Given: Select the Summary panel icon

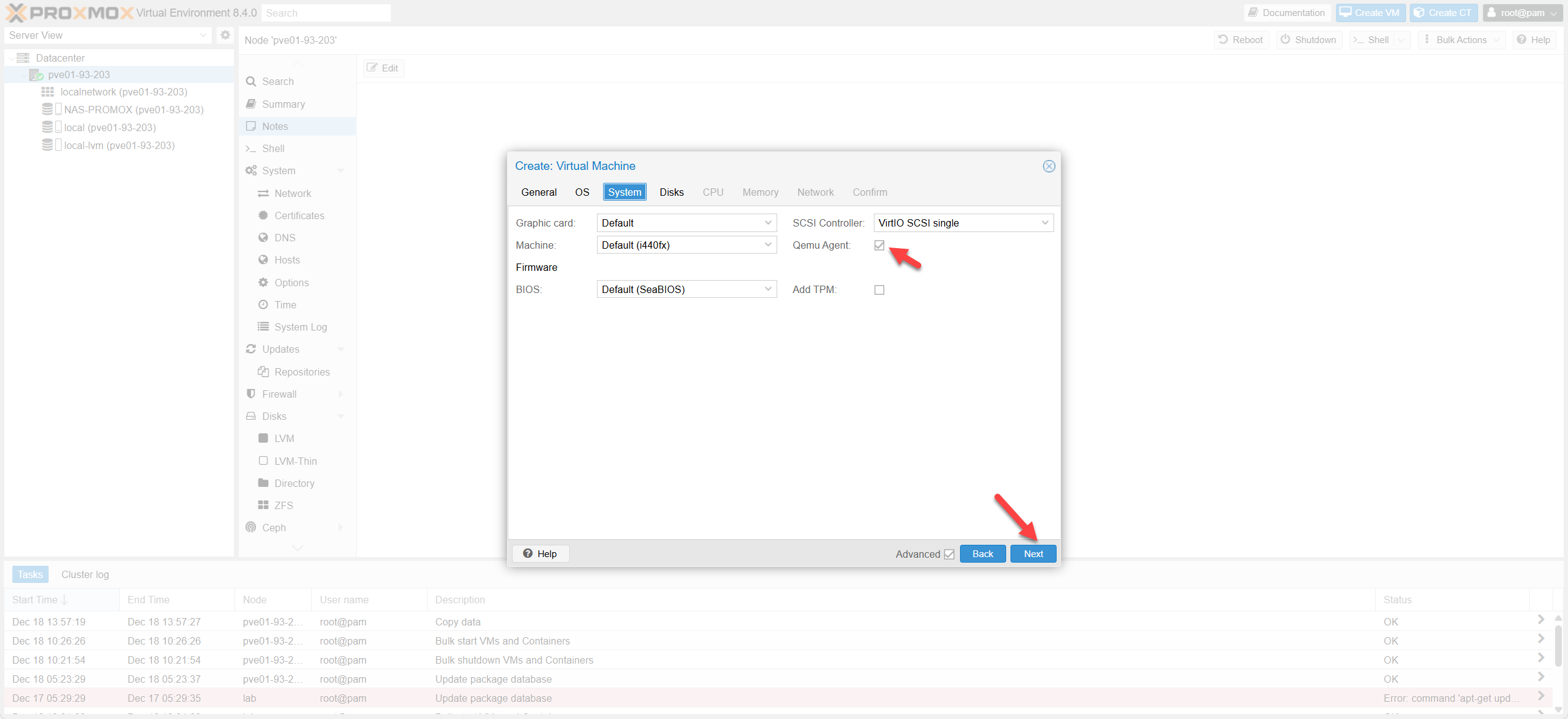Looking at the screenshot, I should pyautogui.click(x=251, y=103).
